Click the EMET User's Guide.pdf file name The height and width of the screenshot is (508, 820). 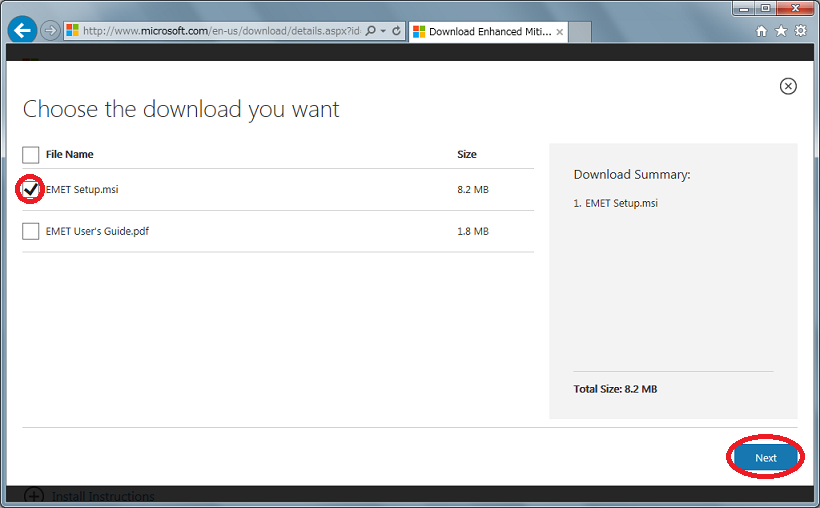point(97,231)
